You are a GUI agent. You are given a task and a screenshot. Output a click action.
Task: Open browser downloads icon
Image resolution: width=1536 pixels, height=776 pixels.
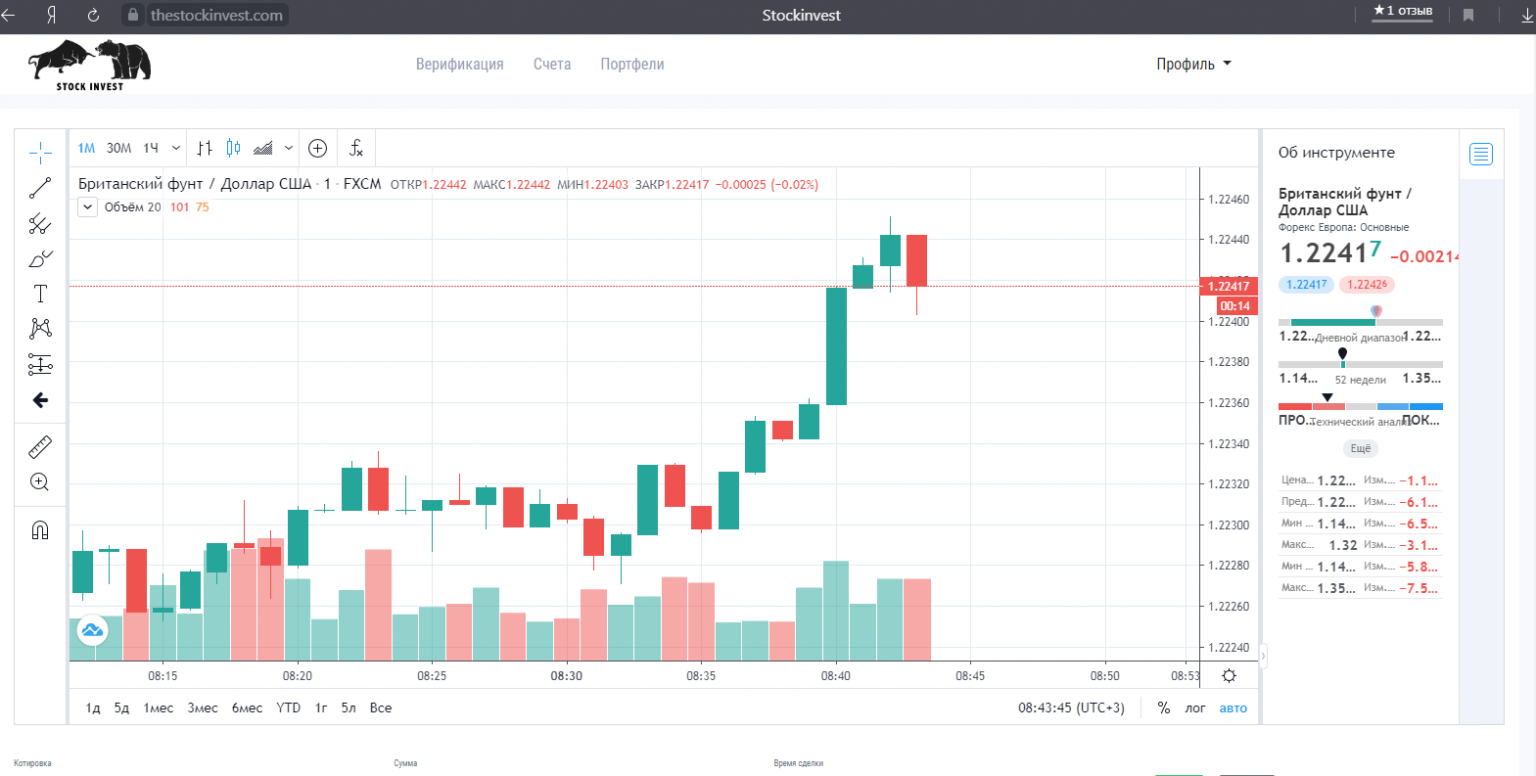(x=1526, y=15)
